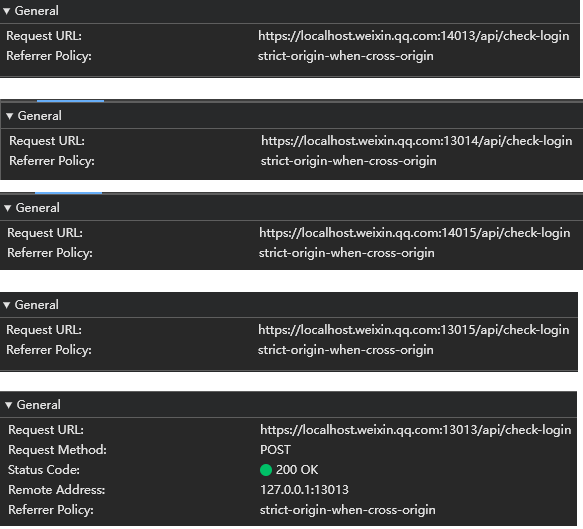Image resolution: width=583 pixels, height=529 pixels.
Task: Click the 200 OK status code text
Action: point(297,470)
